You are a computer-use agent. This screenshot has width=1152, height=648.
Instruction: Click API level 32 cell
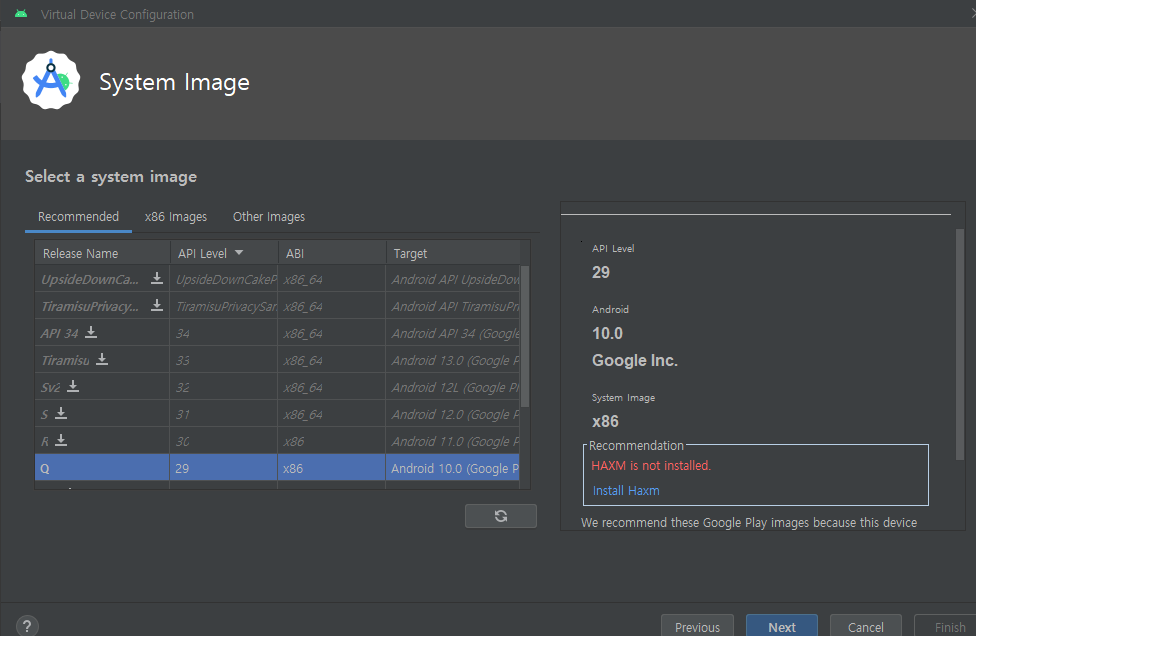pos(223,387)
